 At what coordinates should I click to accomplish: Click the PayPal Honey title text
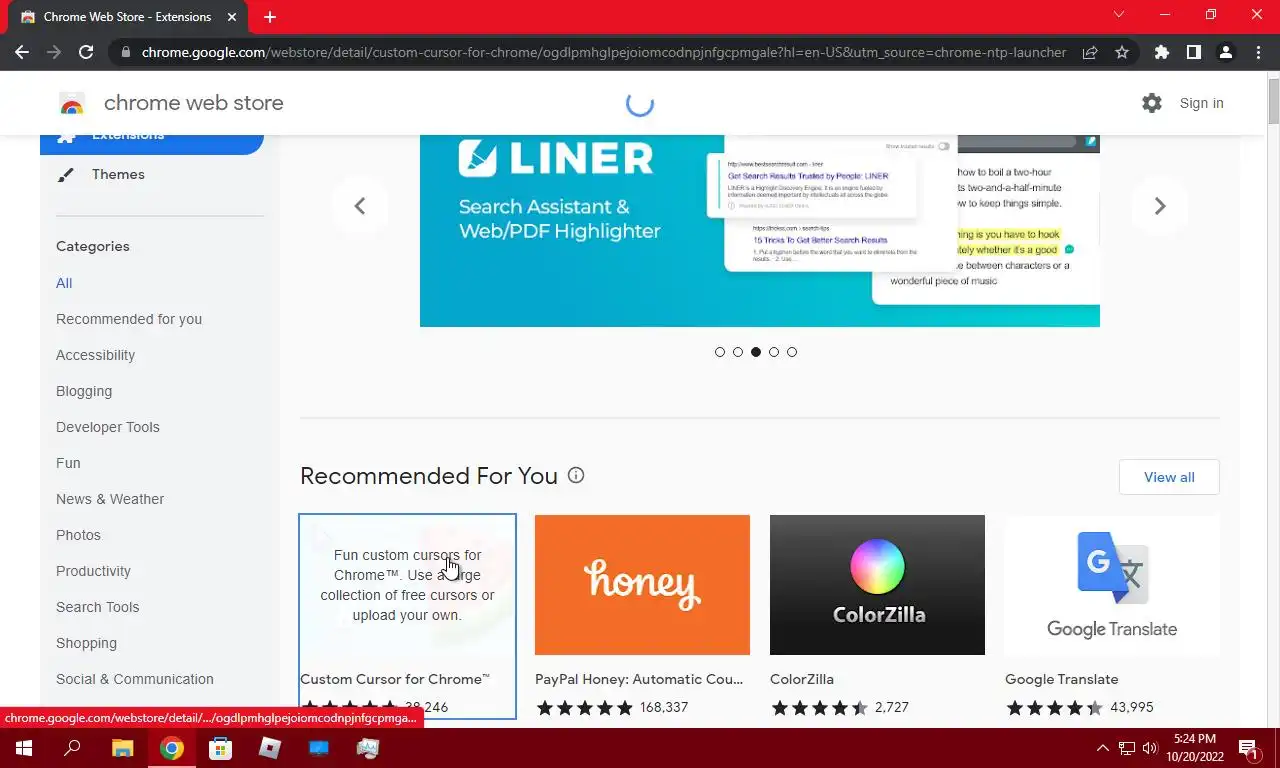pyautogui.click(x=639, y=679)
